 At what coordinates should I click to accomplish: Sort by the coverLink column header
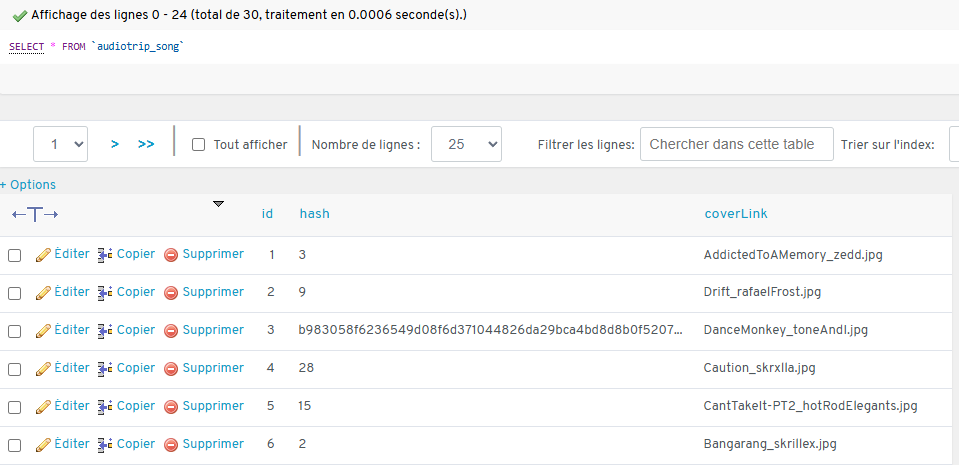[x=736, y=214]
